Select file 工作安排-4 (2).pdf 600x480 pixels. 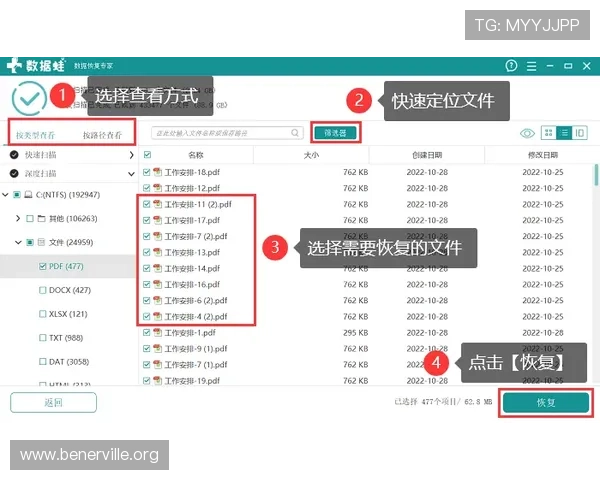point(196,317)
